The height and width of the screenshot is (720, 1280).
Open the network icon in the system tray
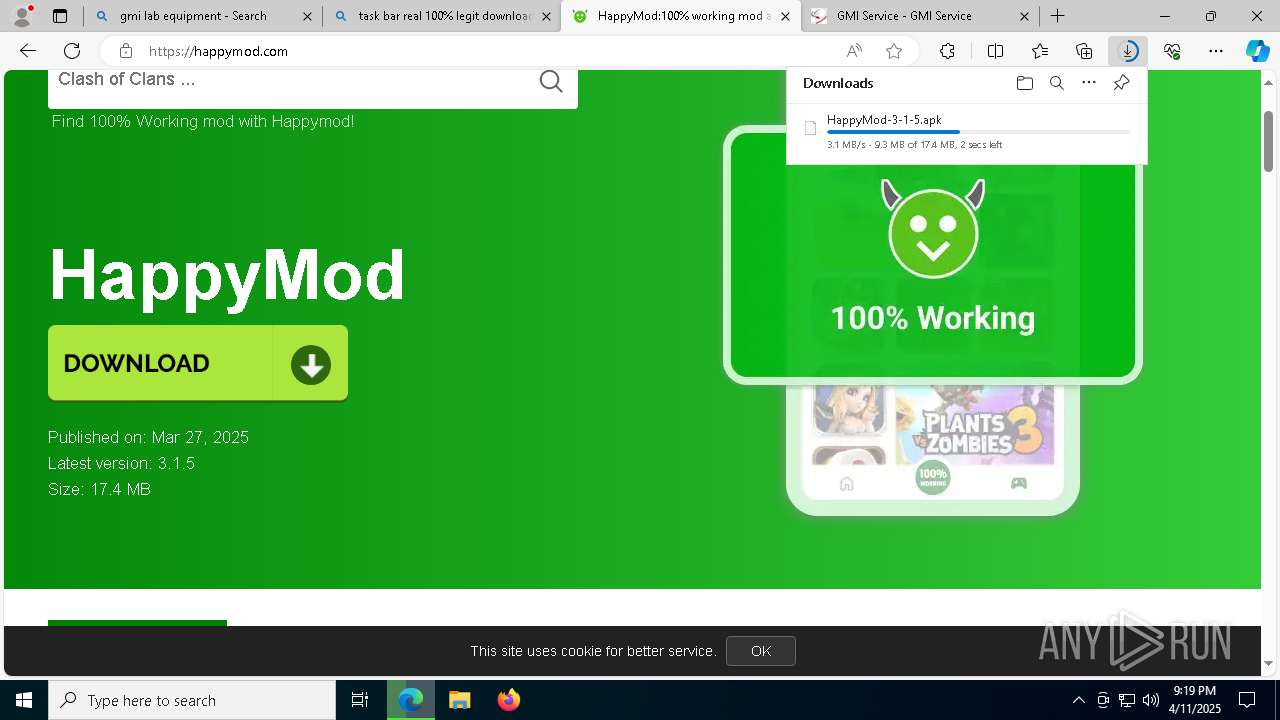pos(1127,700)
